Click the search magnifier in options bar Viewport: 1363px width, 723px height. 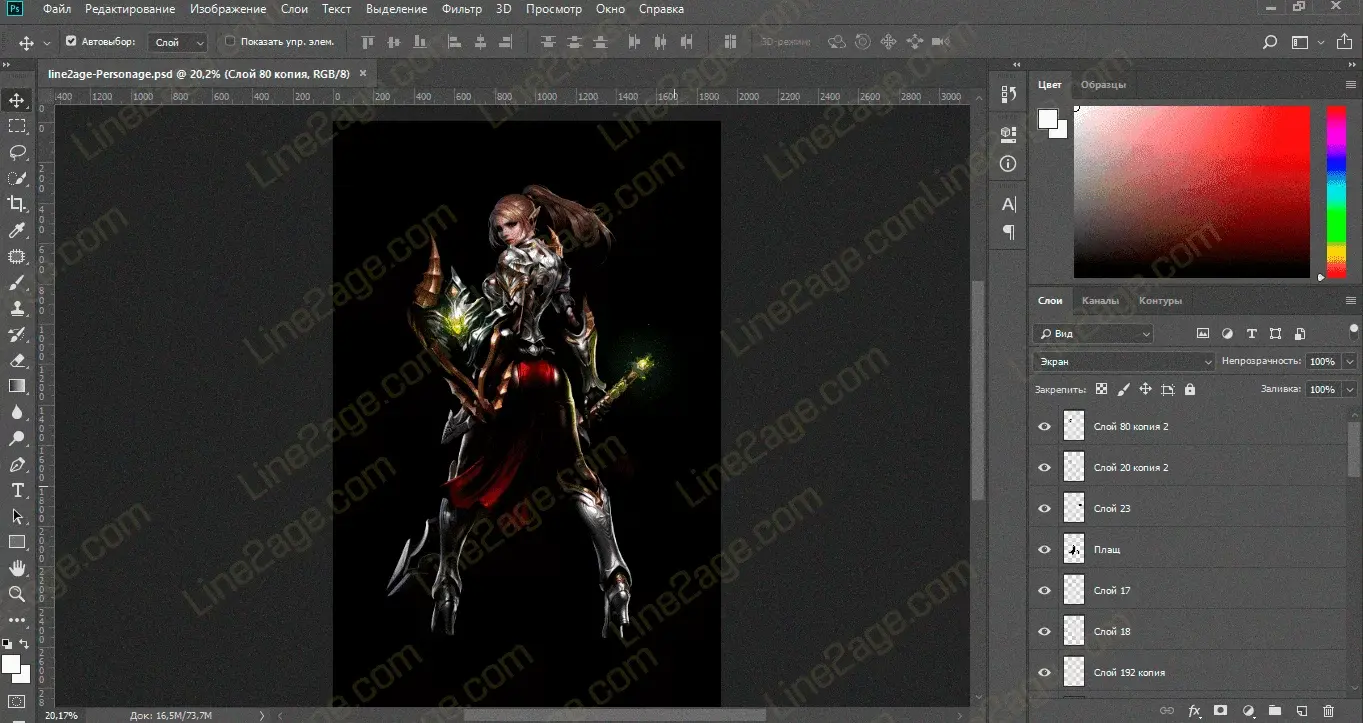tap(1270, 42)
